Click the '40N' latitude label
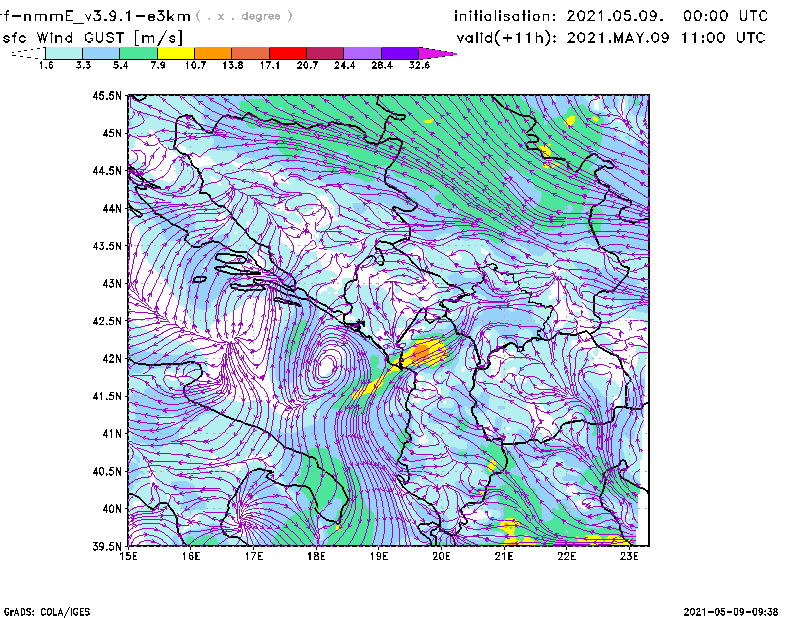 click(x=112, y=509)
